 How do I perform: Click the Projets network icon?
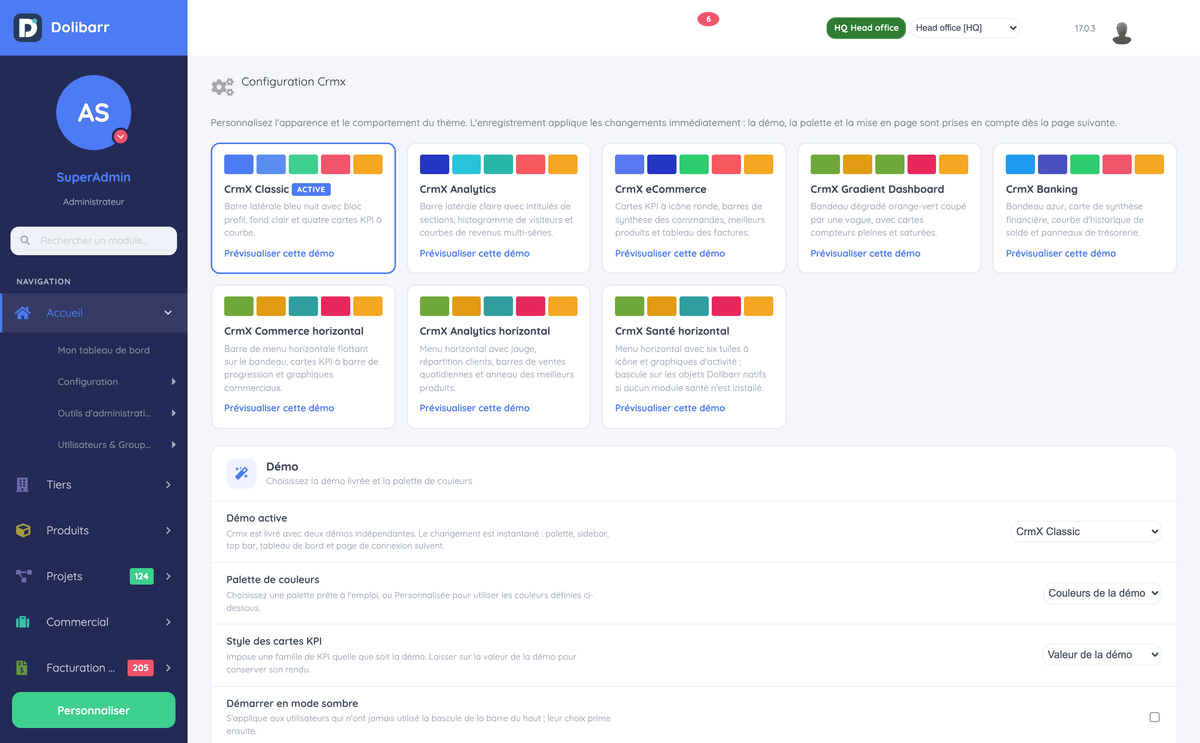click(23, 576)
